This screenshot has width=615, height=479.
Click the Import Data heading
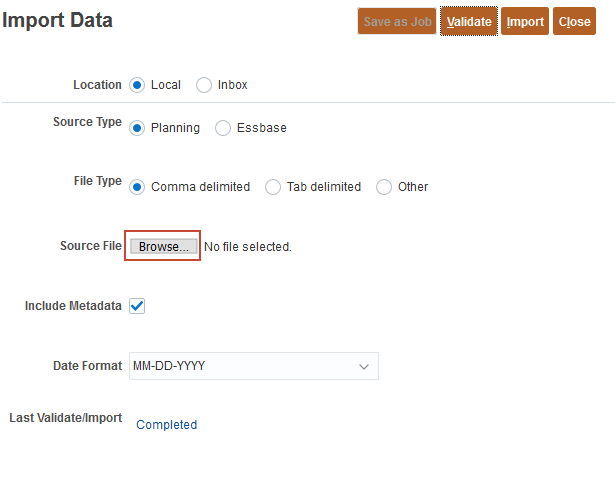pos(58,20)
